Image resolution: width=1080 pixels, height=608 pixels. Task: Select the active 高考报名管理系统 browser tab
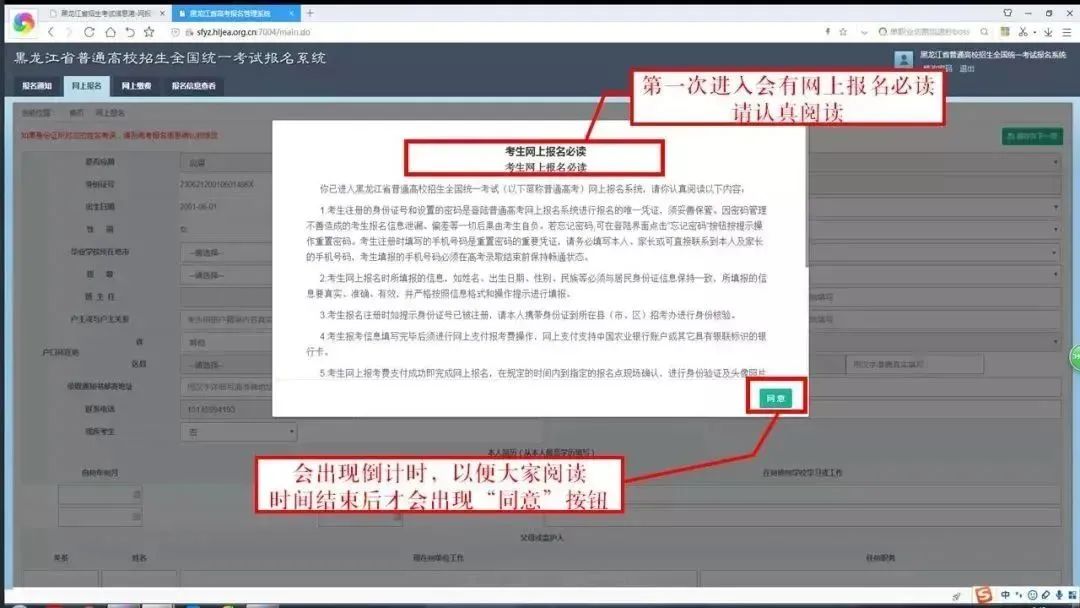(x=234, y=13)
